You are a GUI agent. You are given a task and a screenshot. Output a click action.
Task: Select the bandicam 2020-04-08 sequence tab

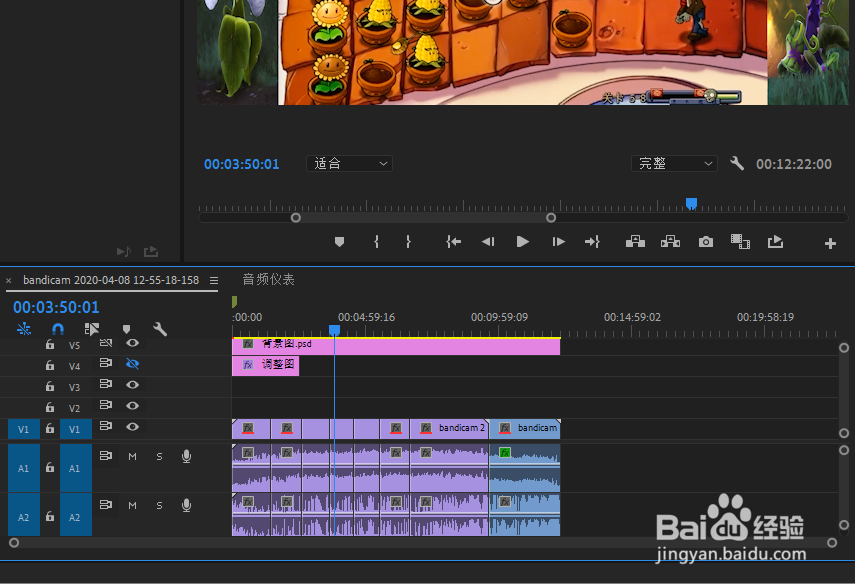tap(111, 280)
